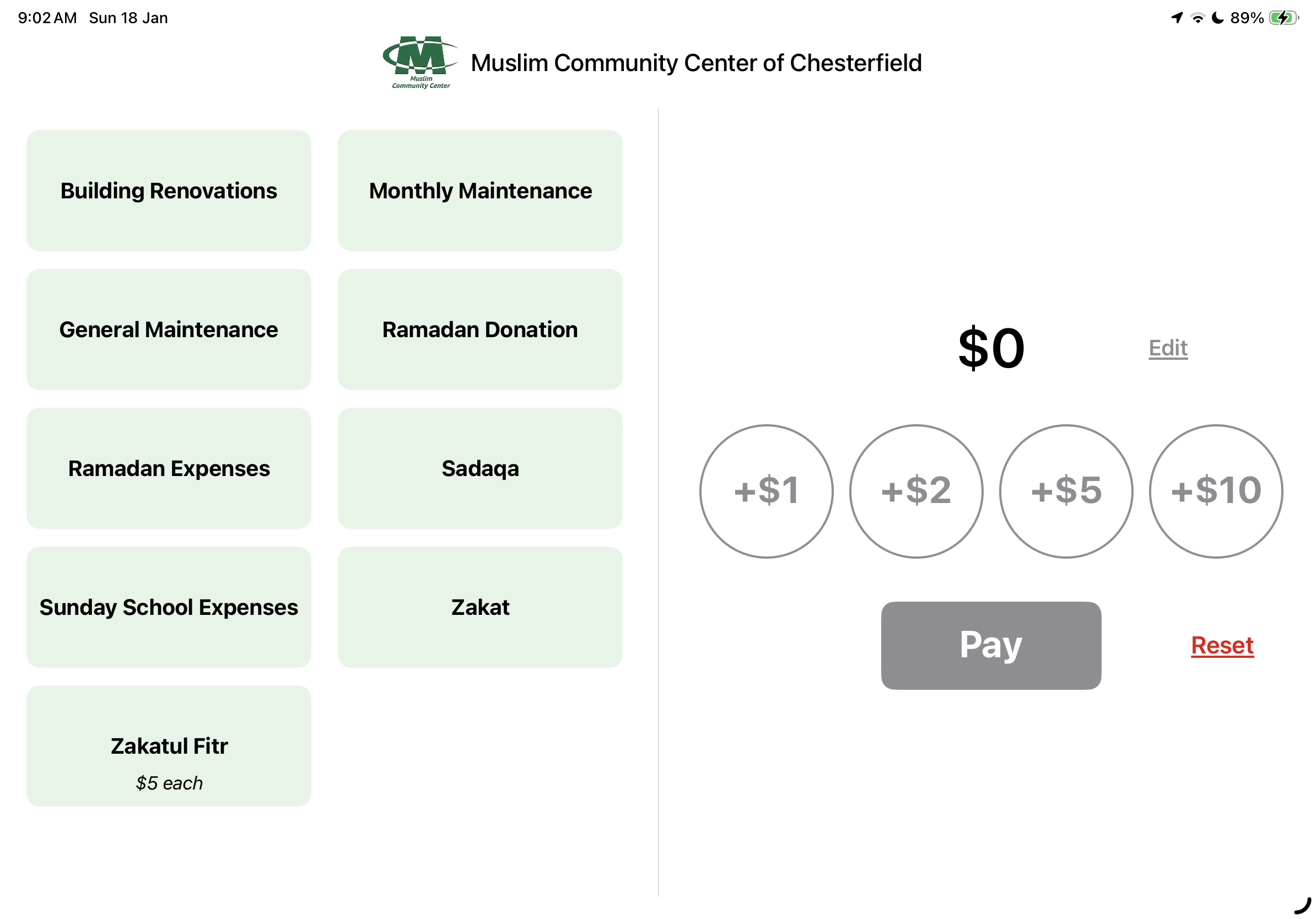Screen dimensions: 1316x919
Task: Select Sunday School Expenses category
Action: (x=169, y=607)
